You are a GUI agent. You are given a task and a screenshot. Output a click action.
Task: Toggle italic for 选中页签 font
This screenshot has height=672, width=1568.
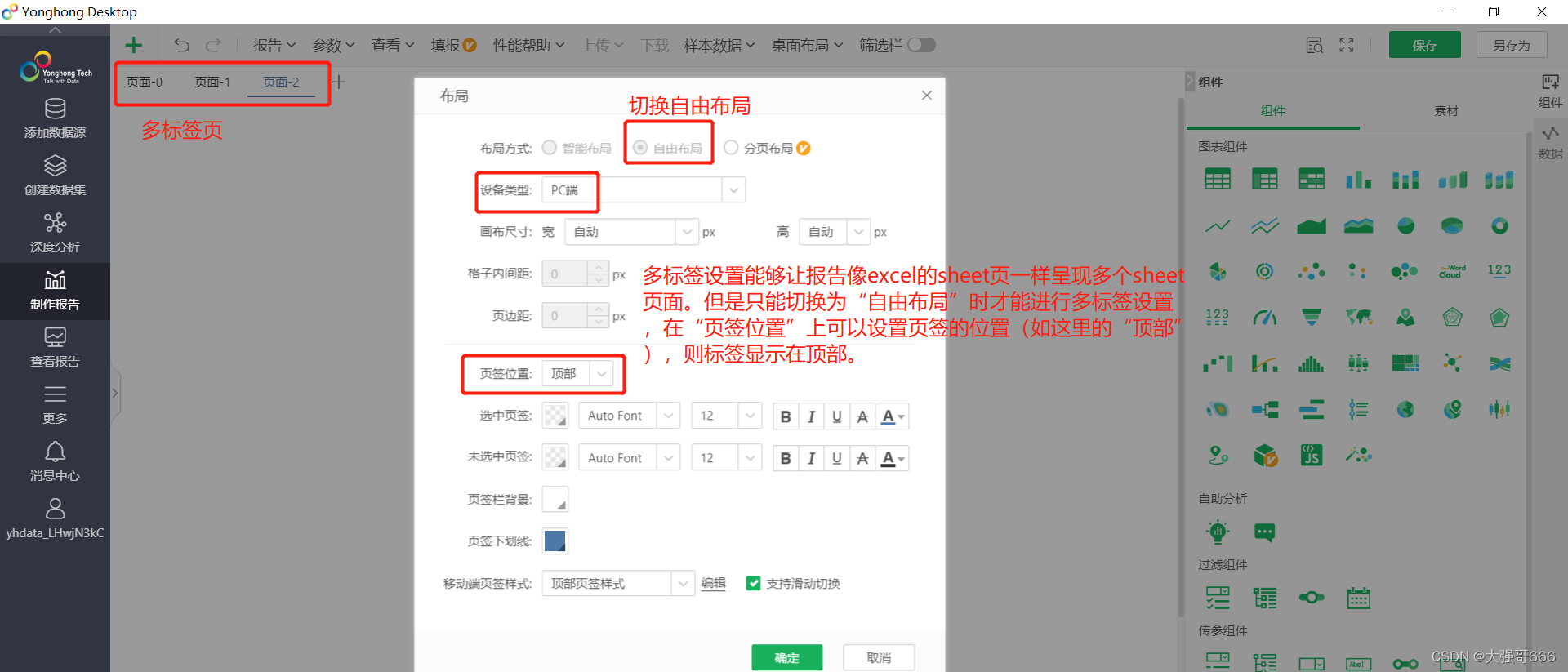coord(811,416)
